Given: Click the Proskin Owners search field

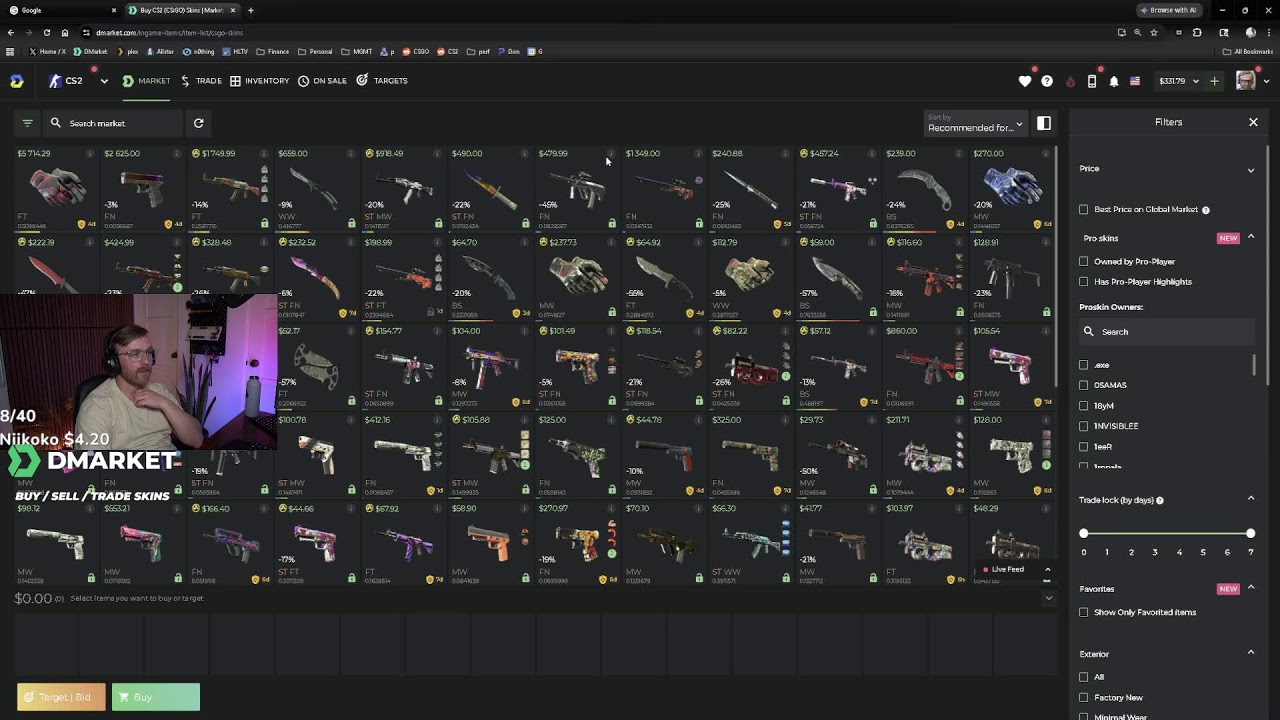Looking at the screenshot, I should point(1167,332).
